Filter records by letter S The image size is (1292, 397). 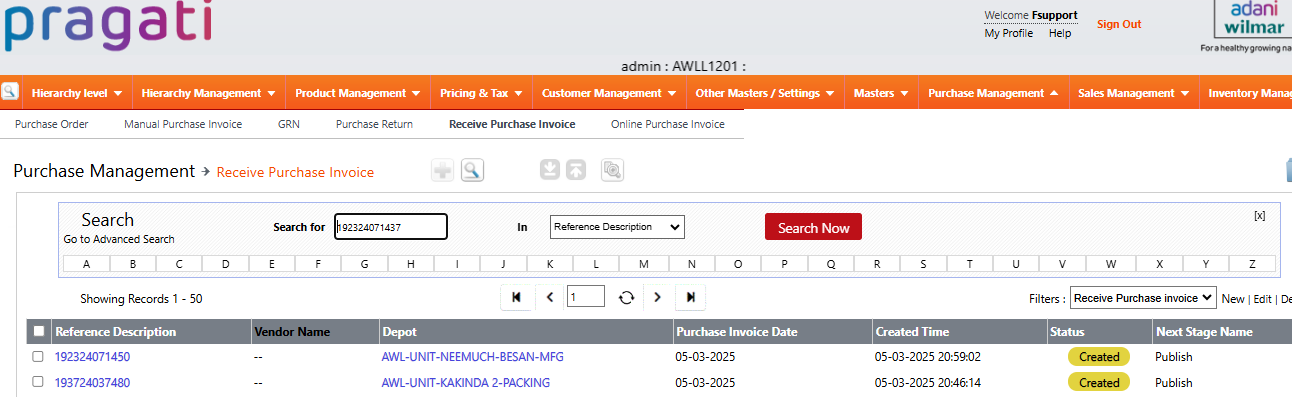click(922, 264)
